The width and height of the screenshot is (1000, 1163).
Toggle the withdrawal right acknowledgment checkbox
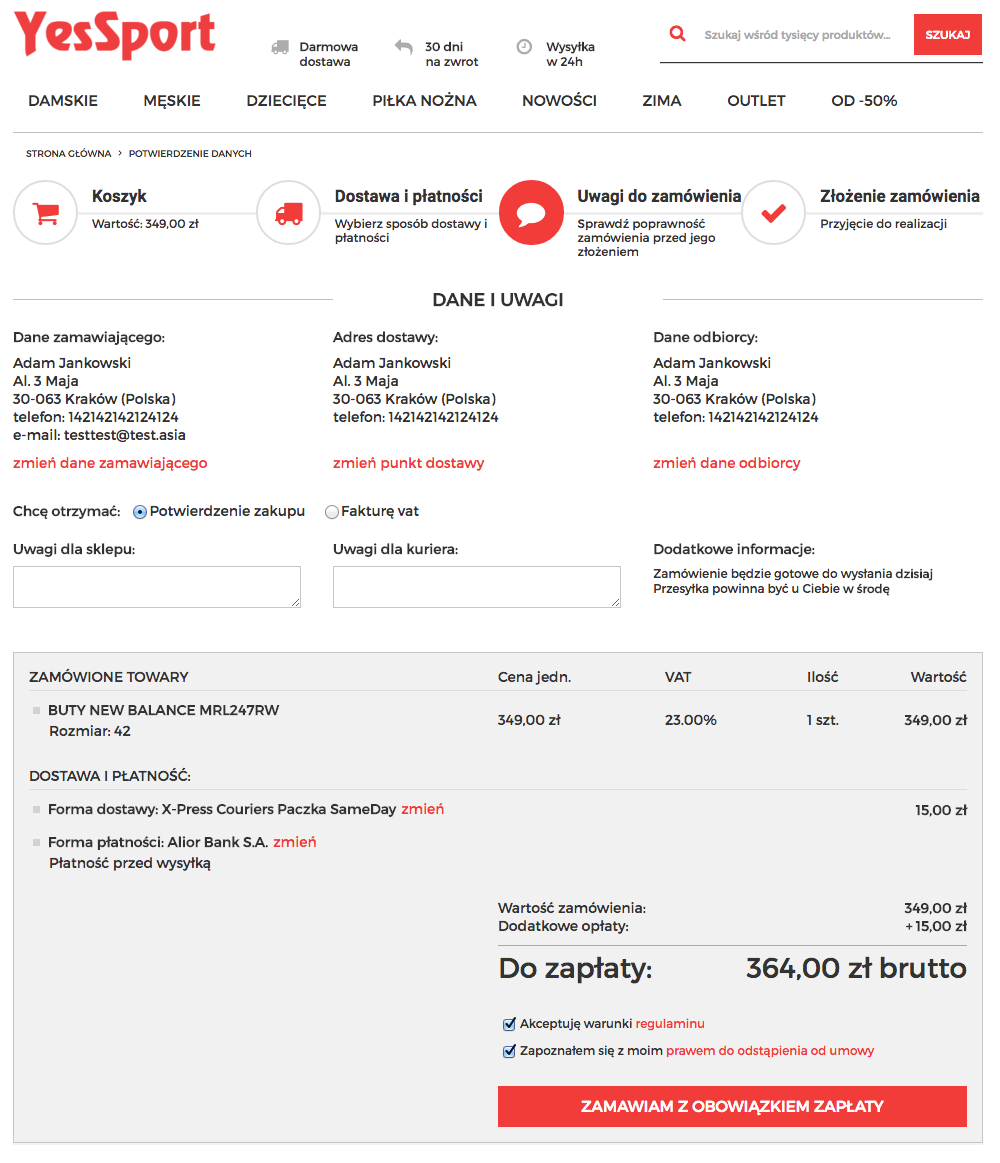click(509, 1051)
